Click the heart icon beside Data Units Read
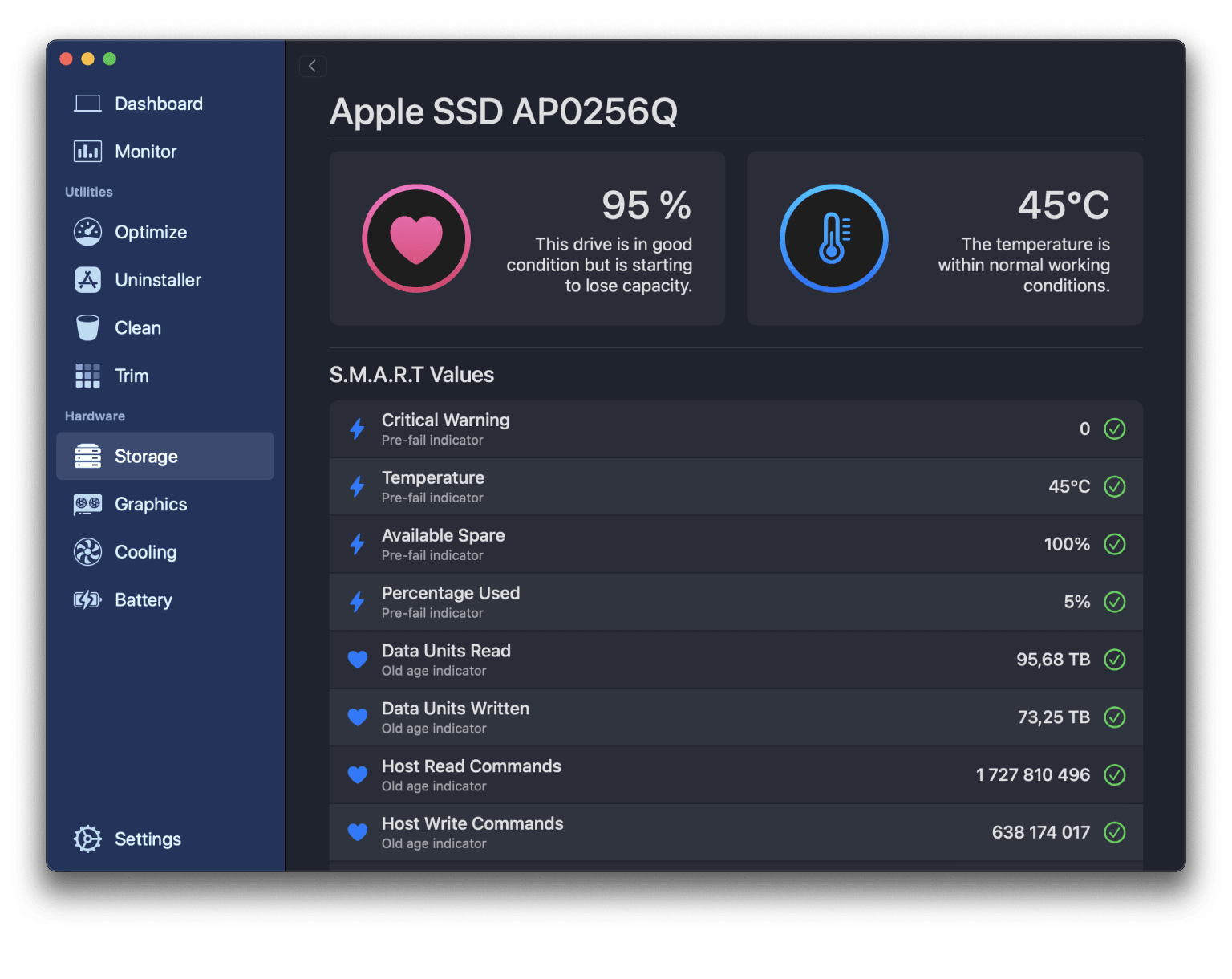Viewport: 1232px width, 979px height. 358,660
